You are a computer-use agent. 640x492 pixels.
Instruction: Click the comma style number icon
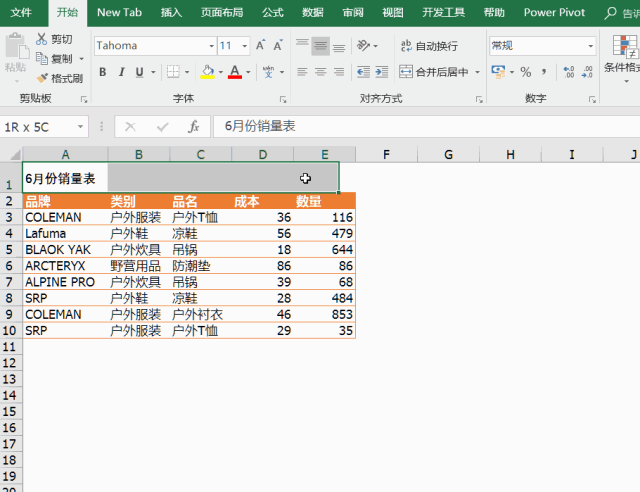click(x=545, y=73)
